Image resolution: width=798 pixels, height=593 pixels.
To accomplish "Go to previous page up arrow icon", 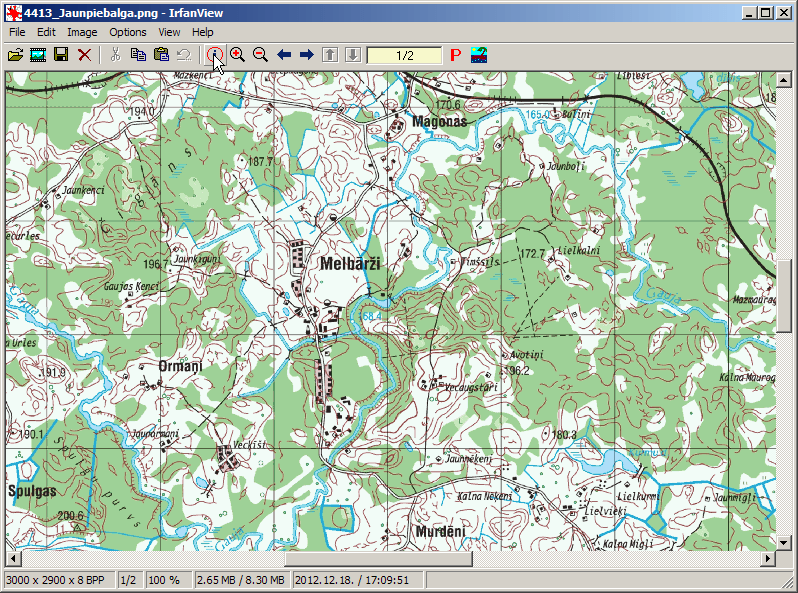I will (x=330, y=54).
